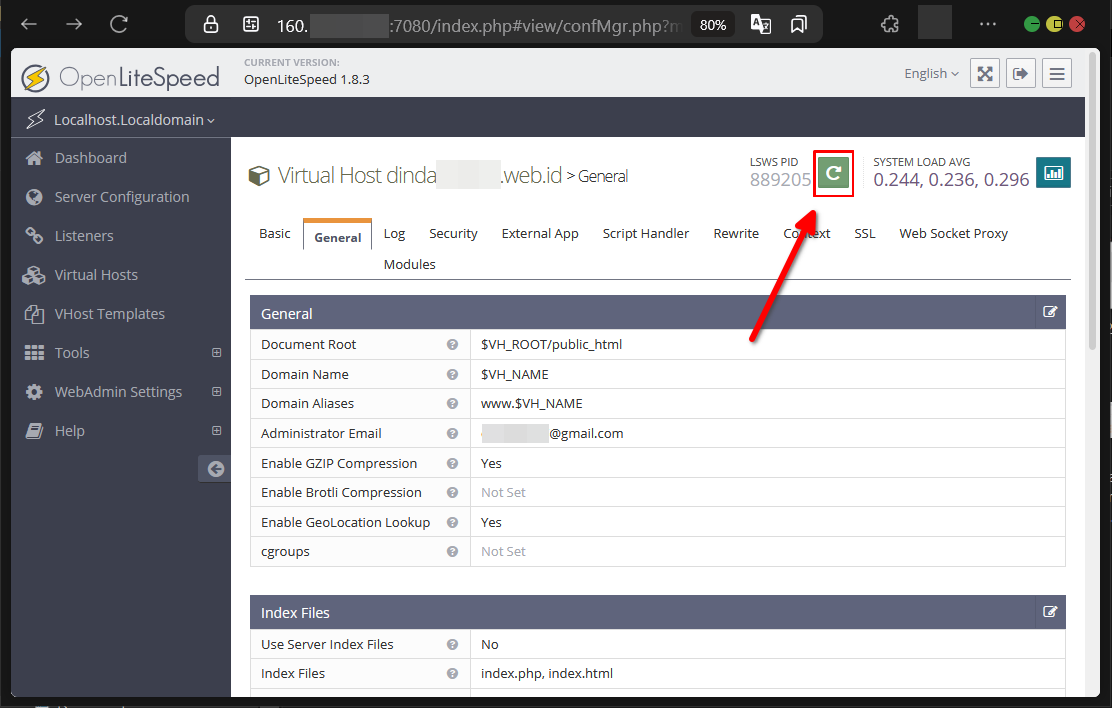Open Listeners in sidebar

(x=84, y=236)
